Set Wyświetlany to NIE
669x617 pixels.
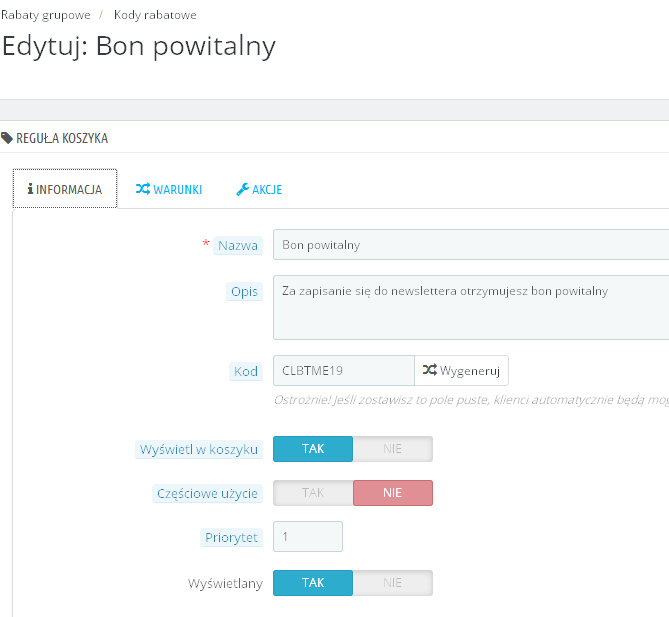pyautogui.click(x=393, y=583)
